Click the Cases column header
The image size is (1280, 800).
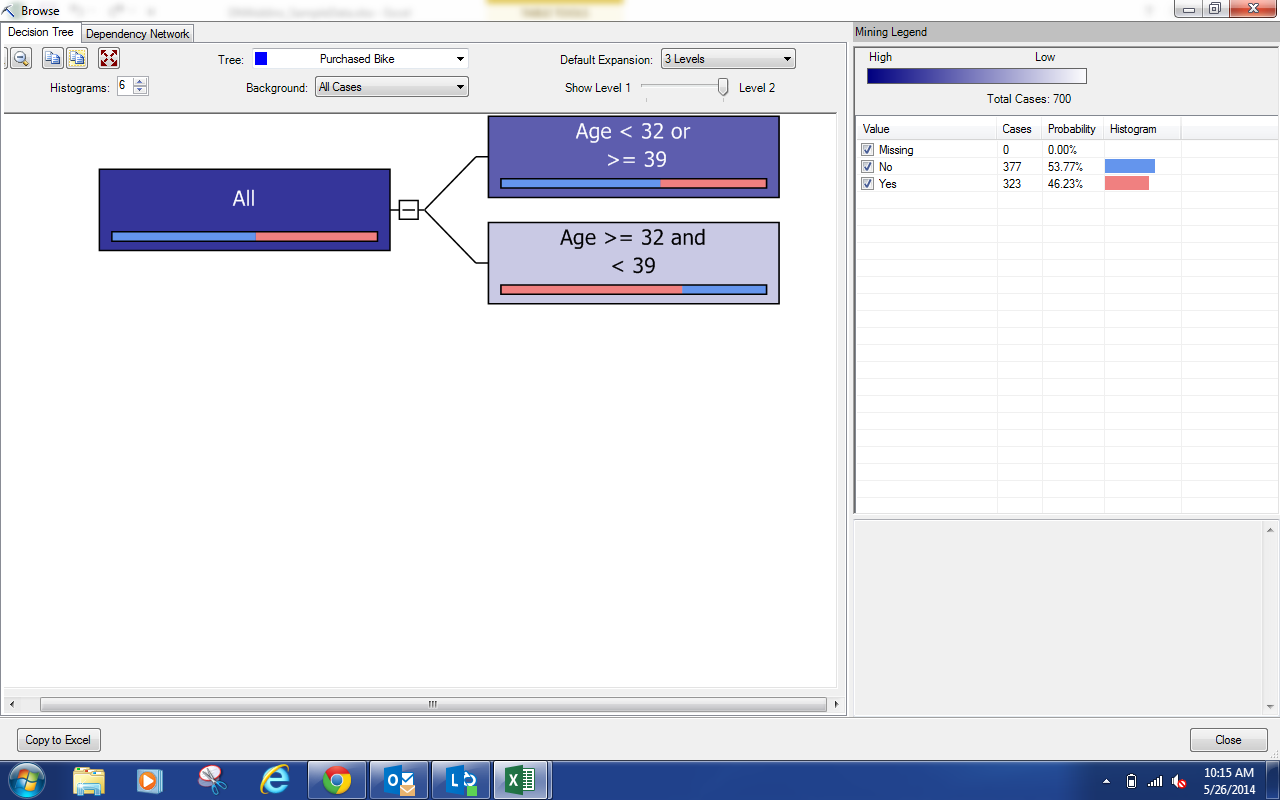pos(1020,129)
